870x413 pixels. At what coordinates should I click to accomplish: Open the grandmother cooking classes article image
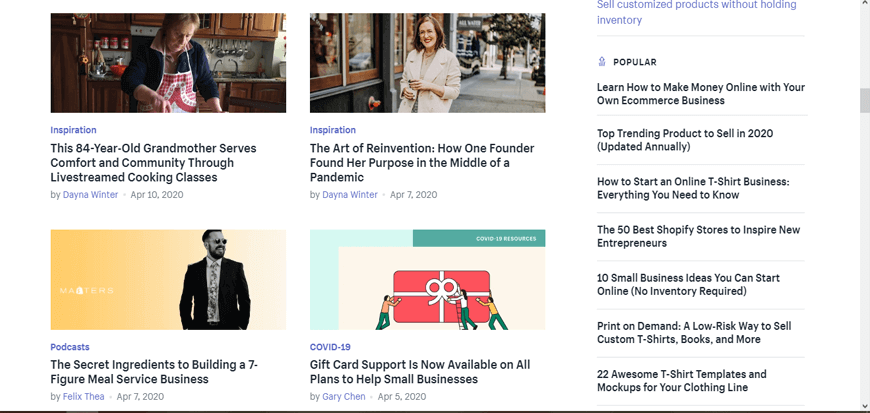click(168, 63)
